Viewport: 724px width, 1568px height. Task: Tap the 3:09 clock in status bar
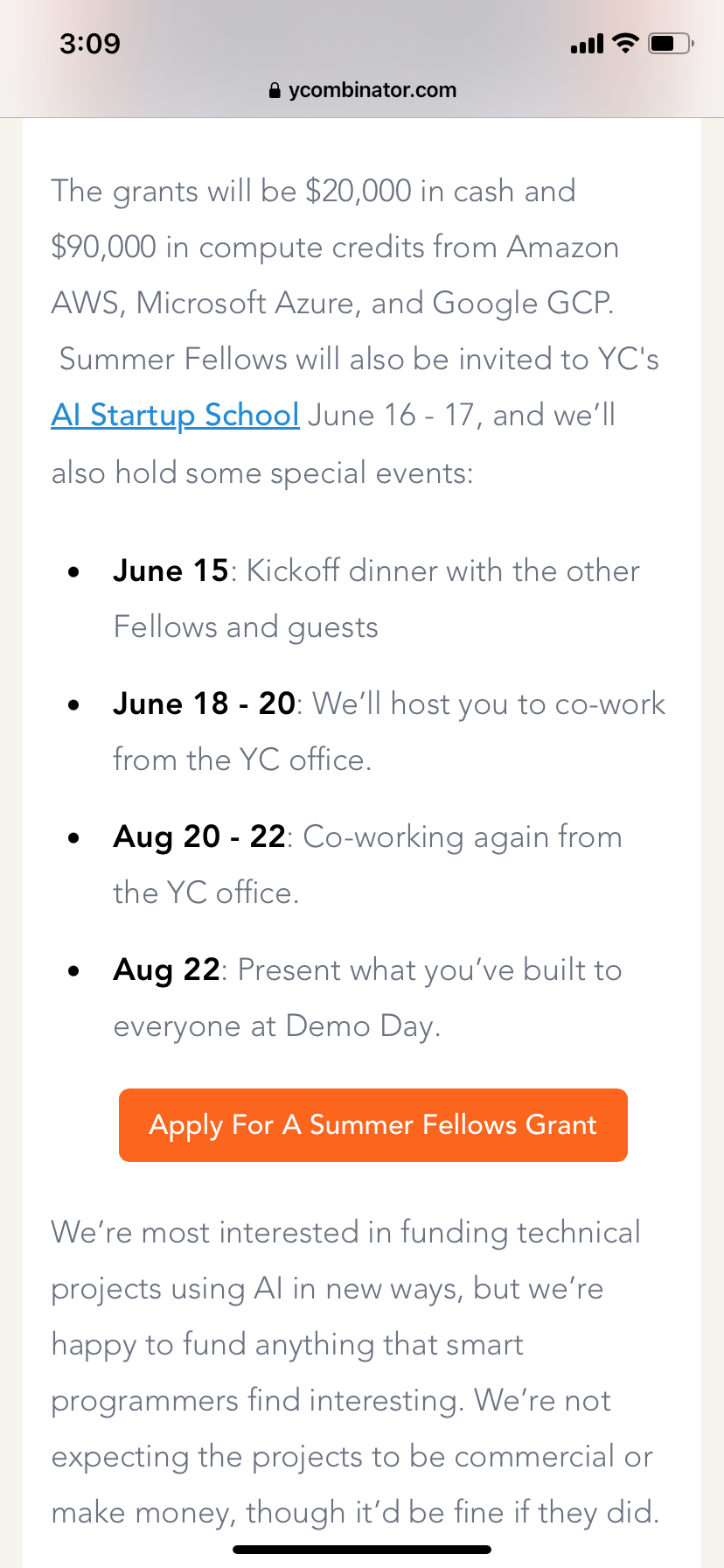coord(90,43)
